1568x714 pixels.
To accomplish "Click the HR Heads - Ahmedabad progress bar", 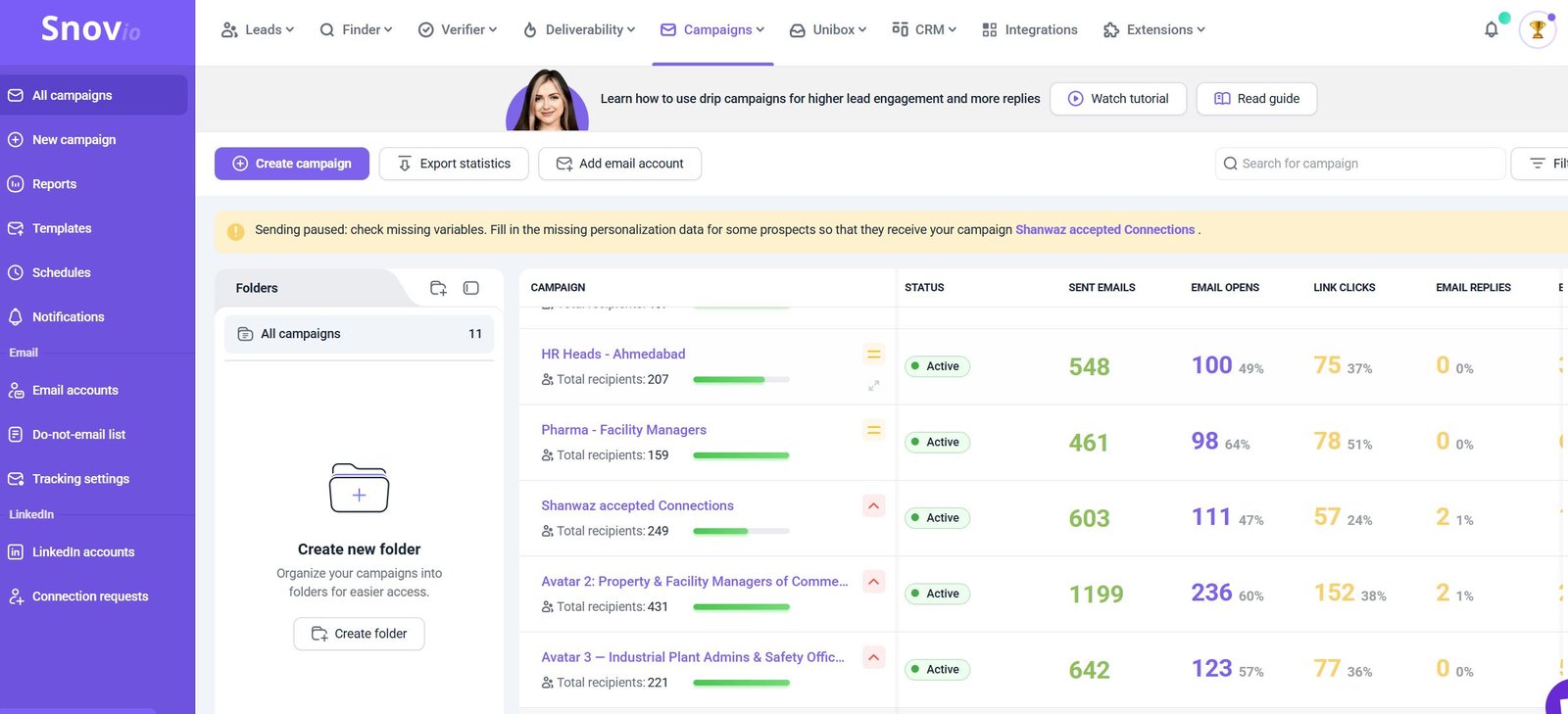I will (741, 380).
